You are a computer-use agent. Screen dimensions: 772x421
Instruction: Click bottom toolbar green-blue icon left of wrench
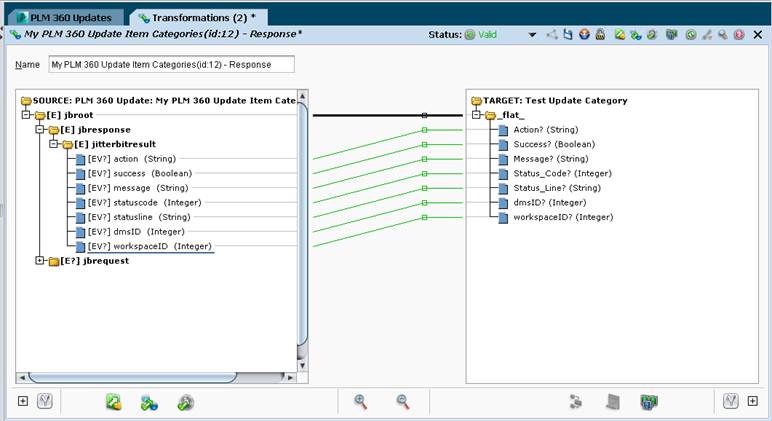pyautogui.click(x=149, y=403)
